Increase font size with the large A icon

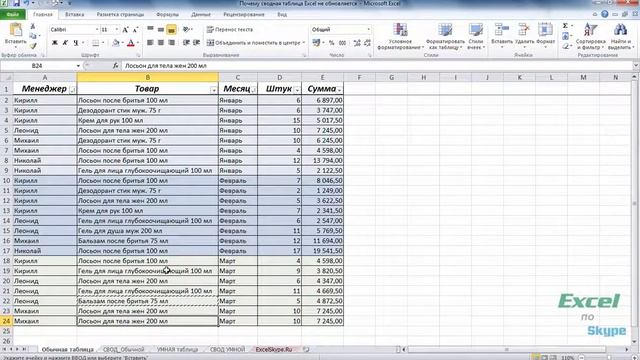pyautogui.click(x=125, y=30)
